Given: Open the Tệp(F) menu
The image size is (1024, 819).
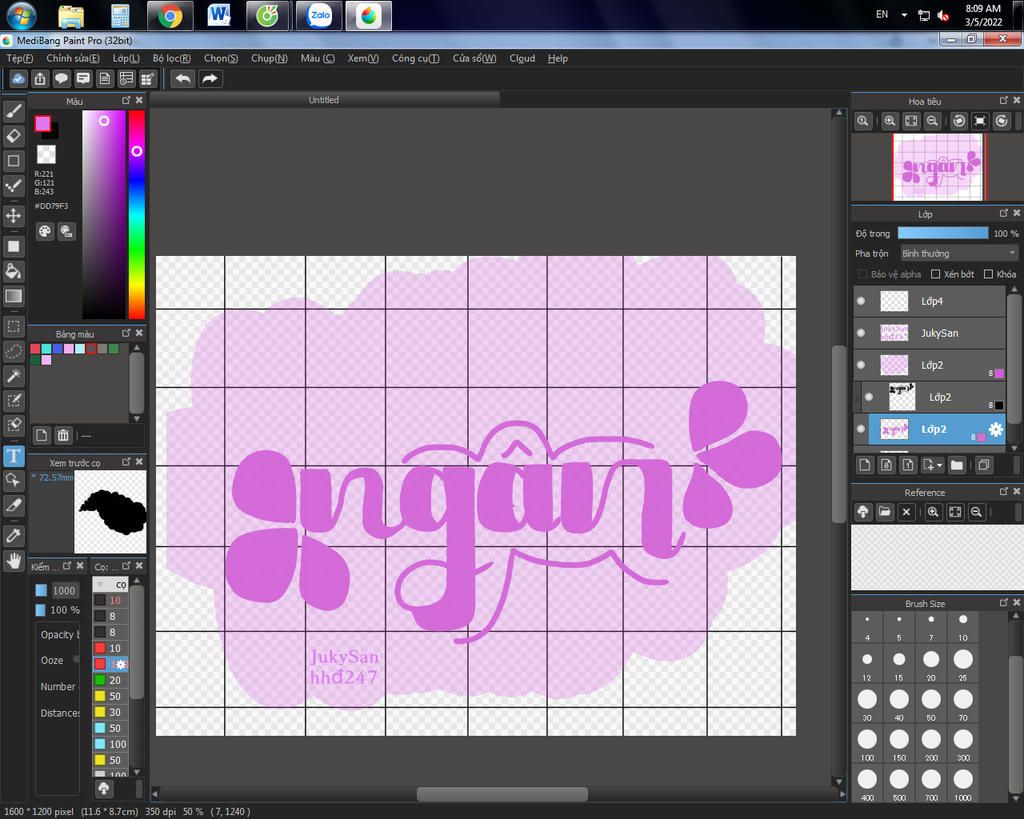Looking at the screenshot, I should click(20, 58).
